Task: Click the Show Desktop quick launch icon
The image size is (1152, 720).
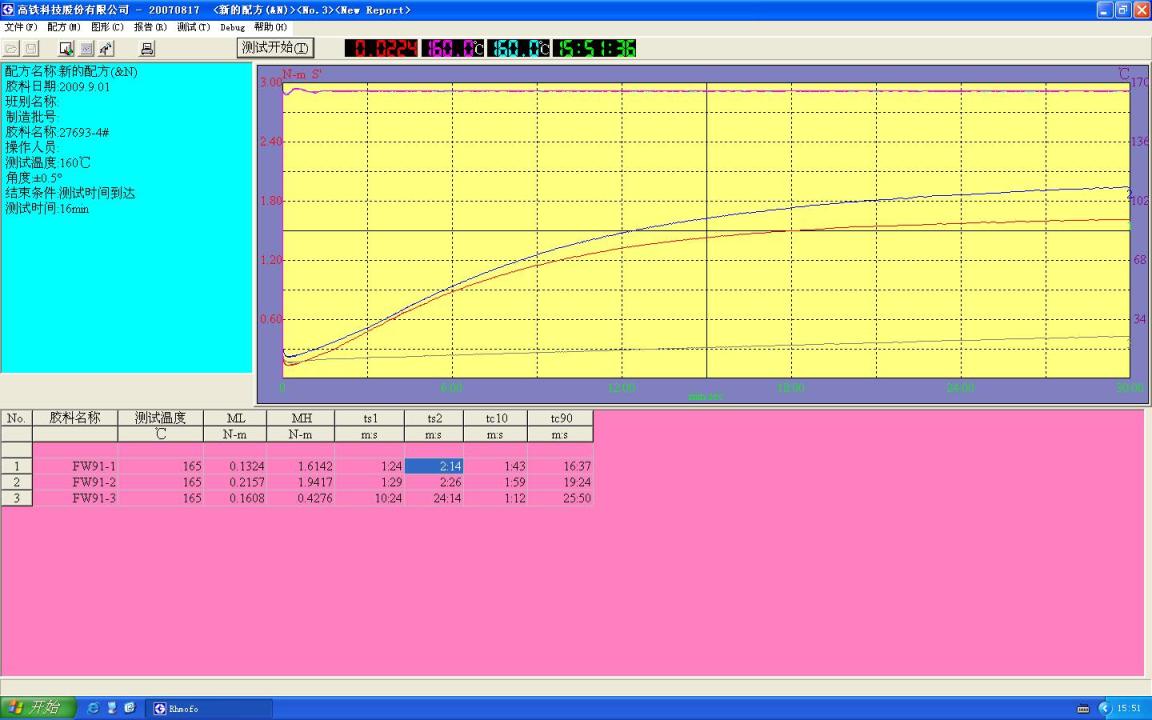Action: coord(111,708)
